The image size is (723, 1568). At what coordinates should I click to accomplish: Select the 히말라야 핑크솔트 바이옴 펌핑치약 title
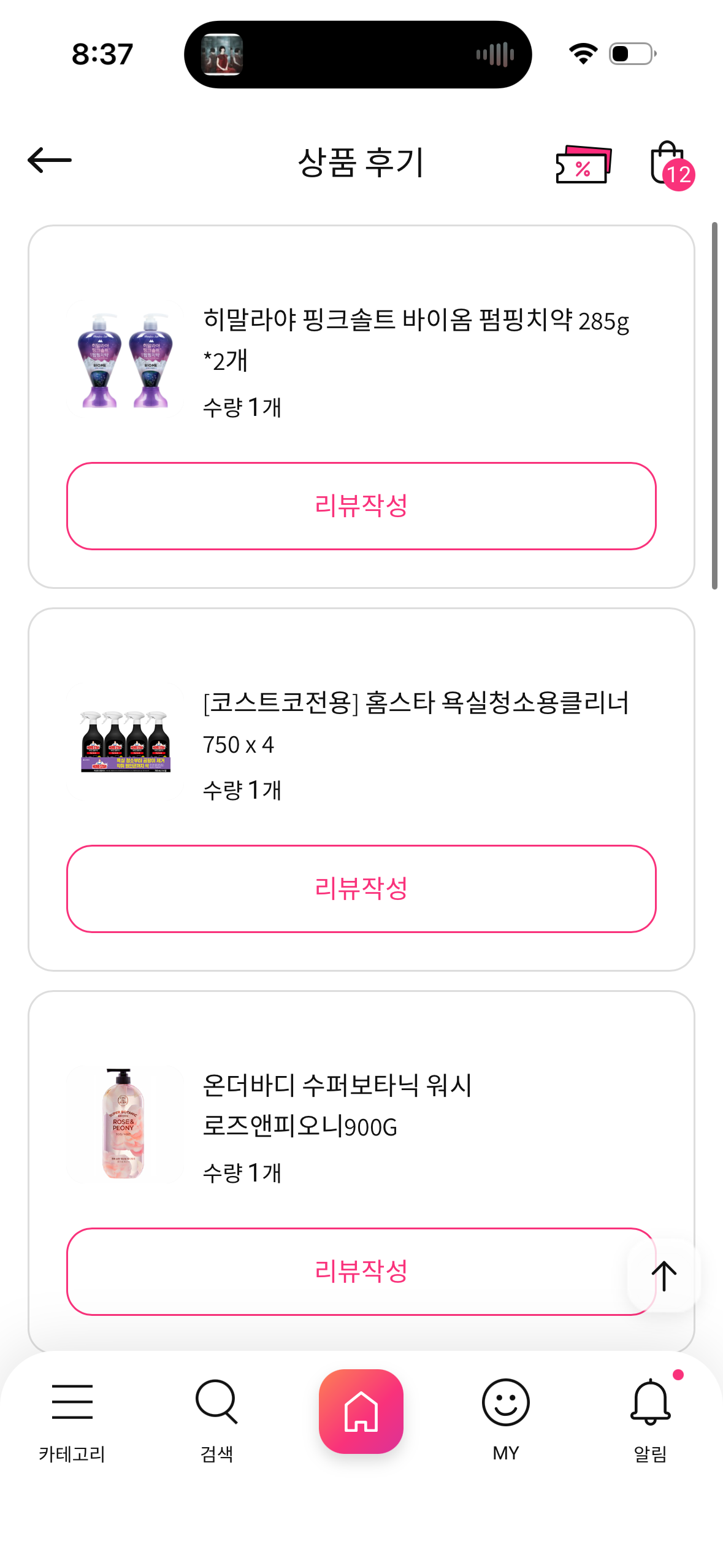click(416, 339)
